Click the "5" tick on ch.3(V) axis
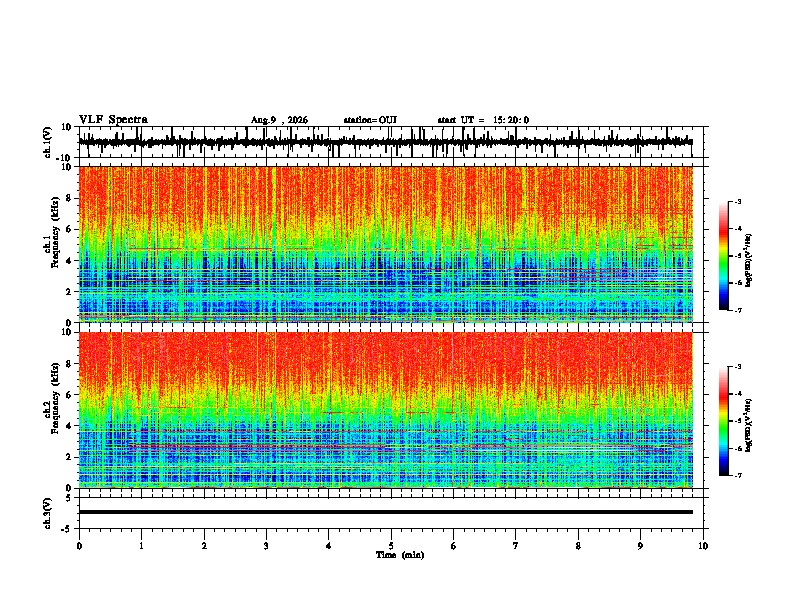 coord(70,497)
